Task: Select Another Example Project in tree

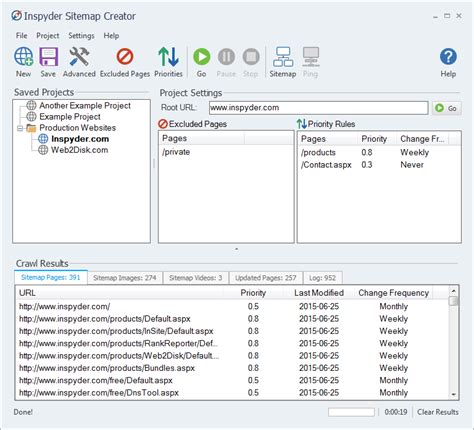Action: pyautogui.click(x=85, y=106)
